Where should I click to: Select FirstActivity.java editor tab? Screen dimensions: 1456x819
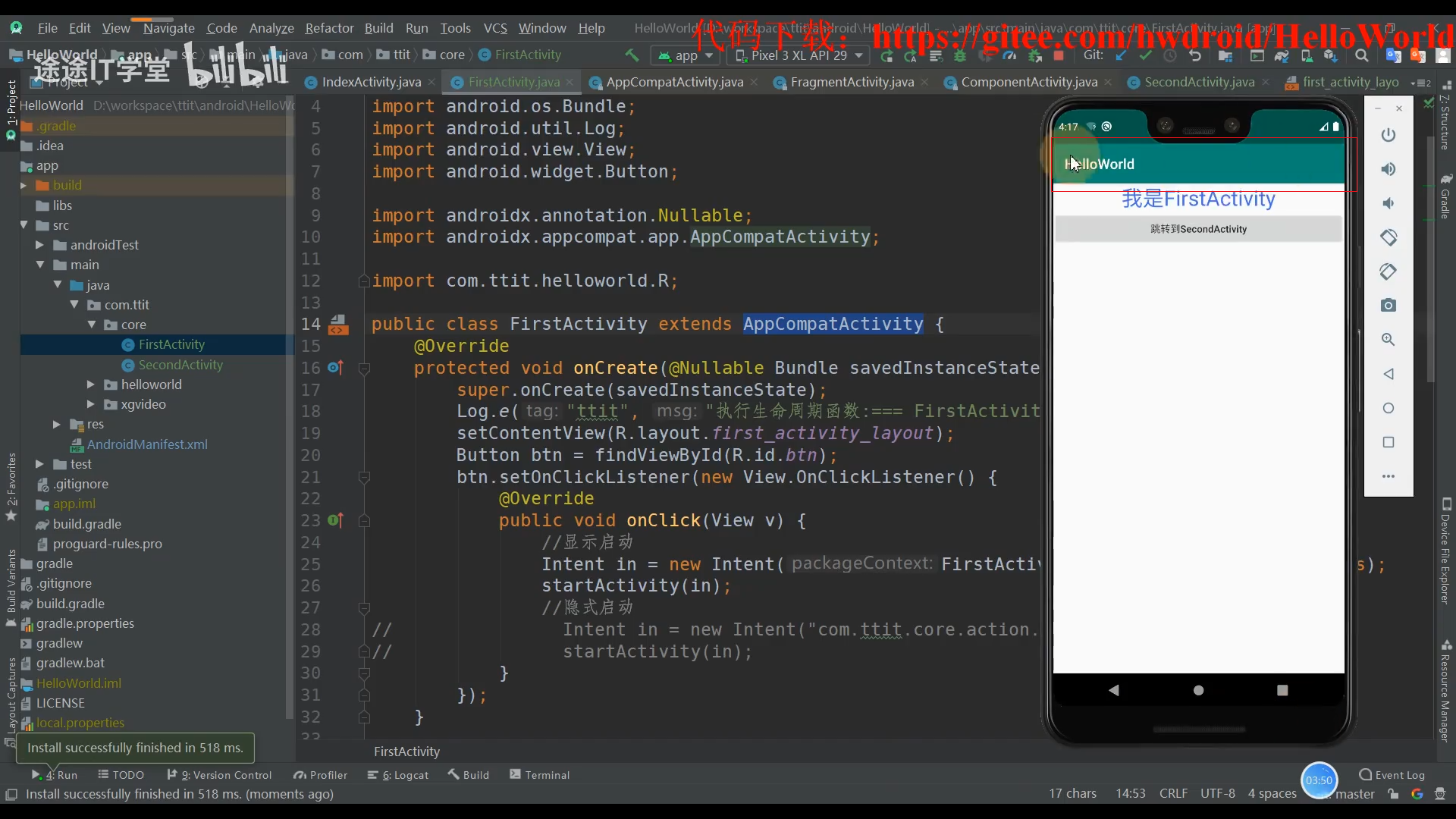[514, 82]
